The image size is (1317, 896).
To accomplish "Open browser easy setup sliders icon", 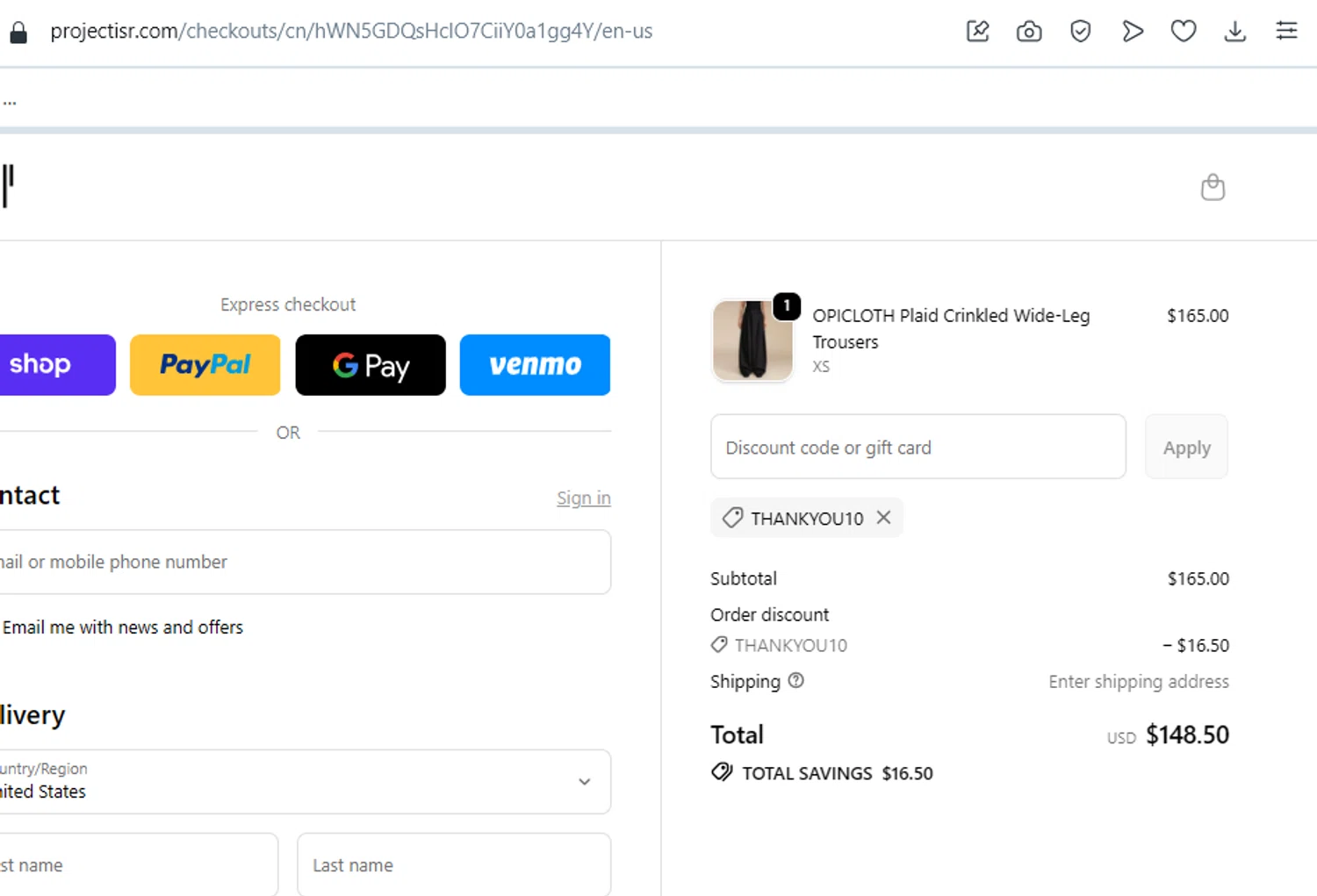I will pos(1286,32).
